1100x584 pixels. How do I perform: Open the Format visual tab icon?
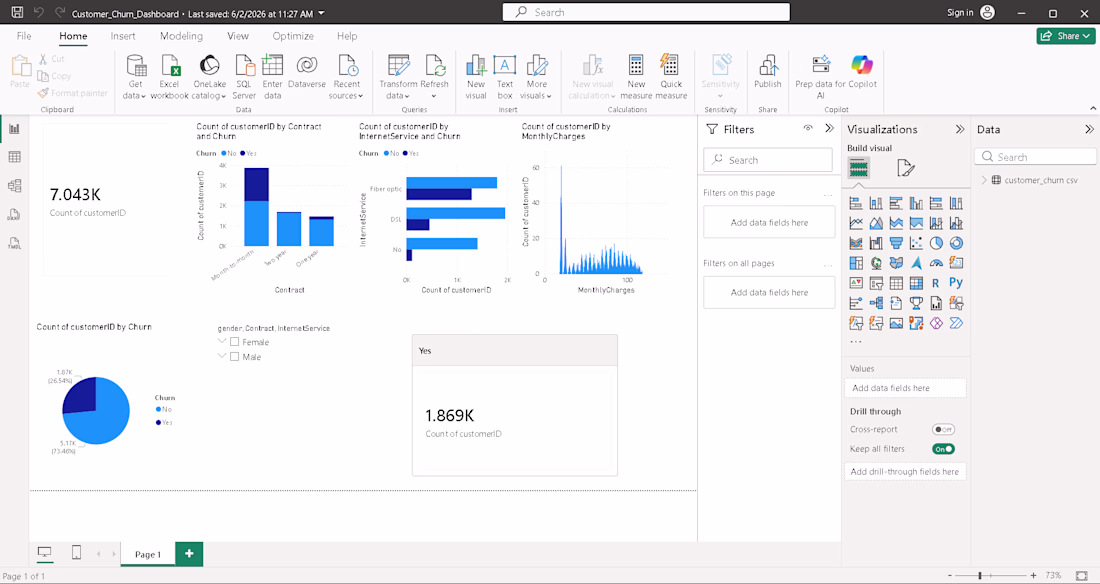coord(906,168)
